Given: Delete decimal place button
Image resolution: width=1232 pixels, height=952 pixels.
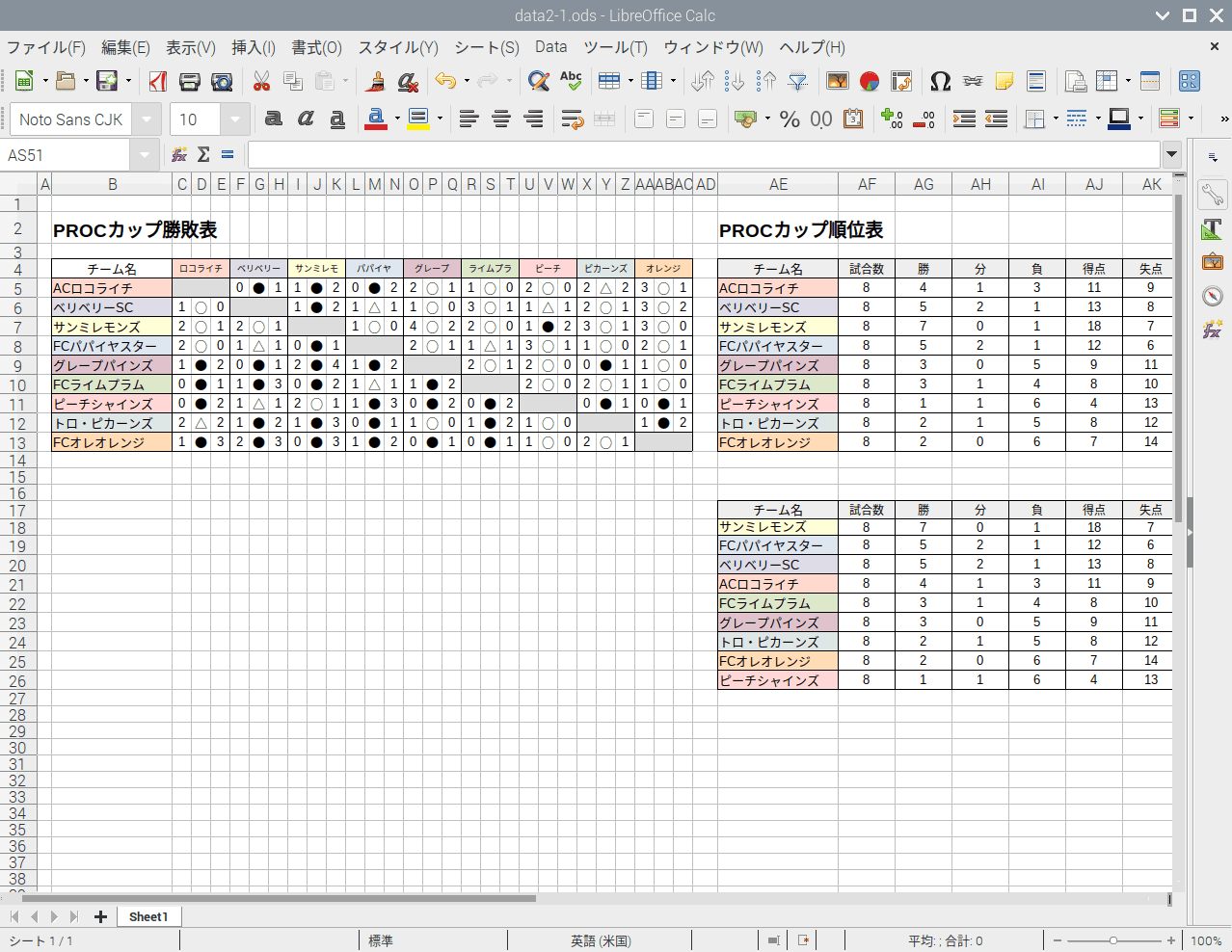Looking at the screenshot, I should click(924, 119).
